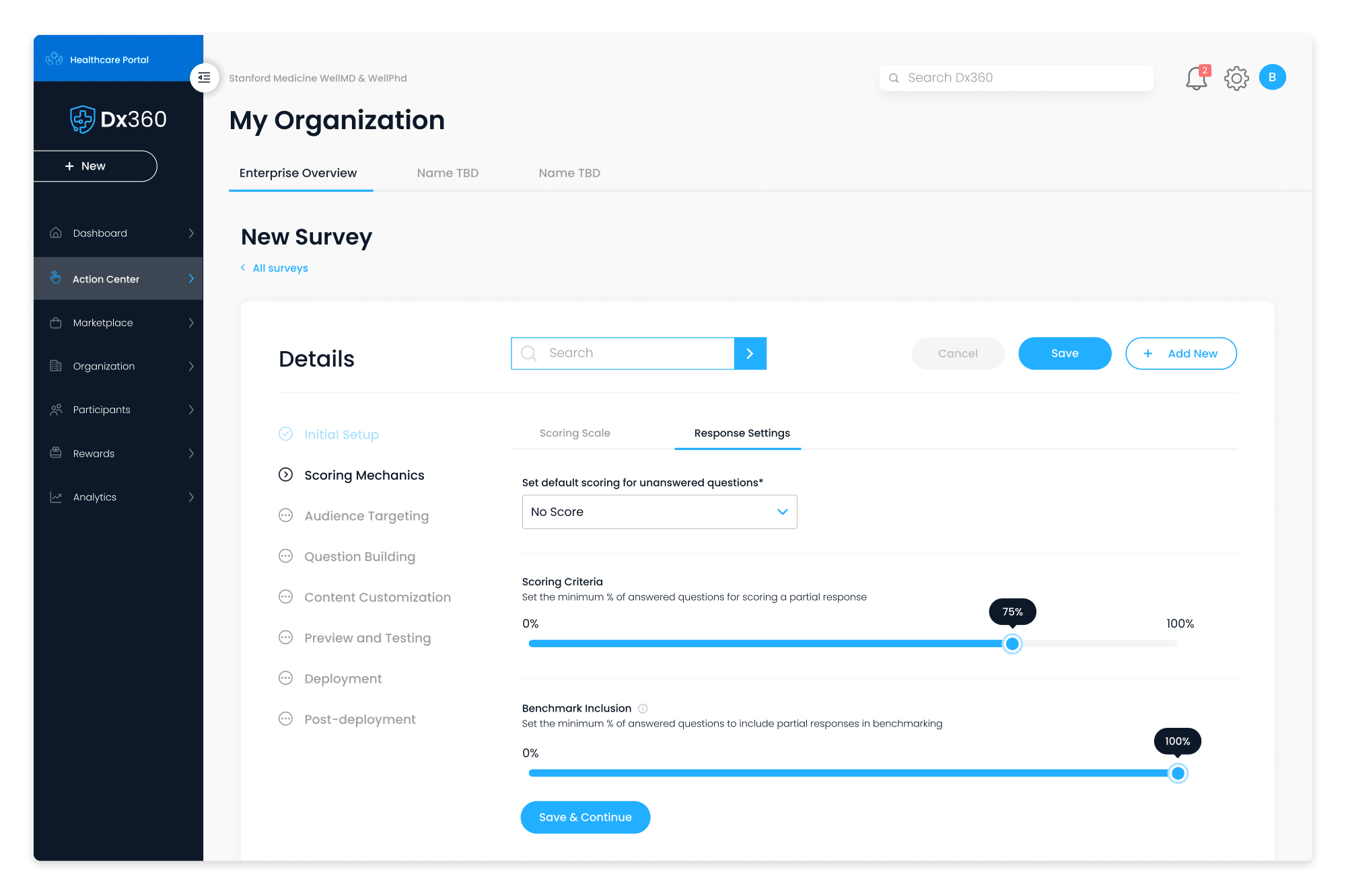Click the sidebar collapse toggle icon
Viewport: 1346px width, 896px height.
click(205, 78)
